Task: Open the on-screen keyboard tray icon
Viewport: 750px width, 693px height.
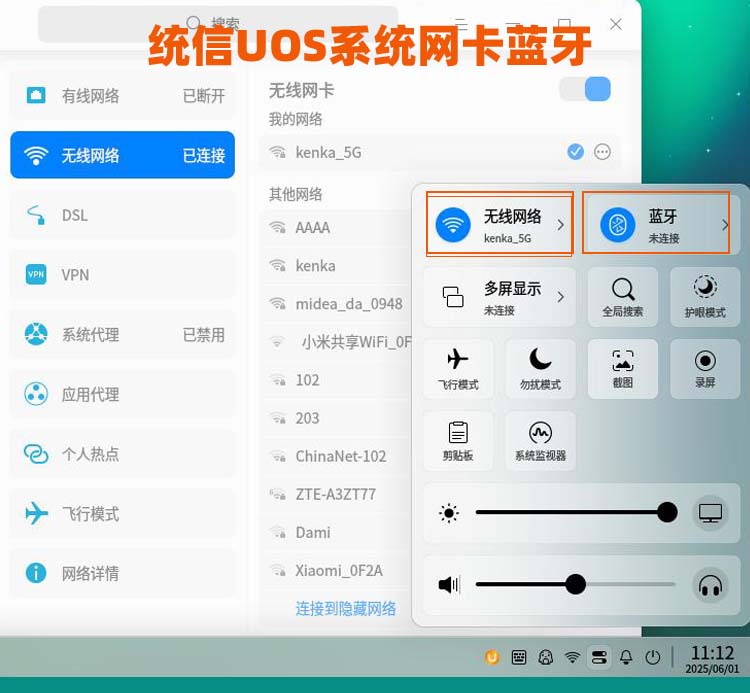Action: pos(518,657)
